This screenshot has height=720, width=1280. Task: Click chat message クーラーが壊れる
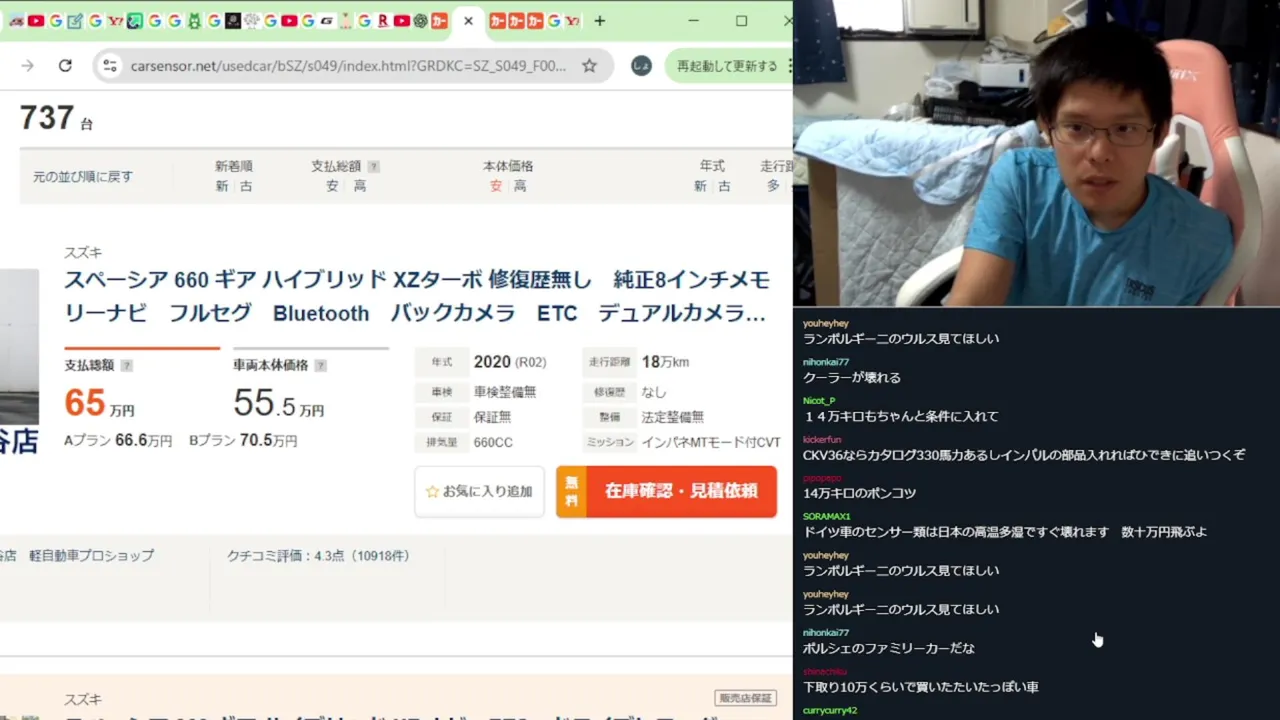[x=852, y=378]
